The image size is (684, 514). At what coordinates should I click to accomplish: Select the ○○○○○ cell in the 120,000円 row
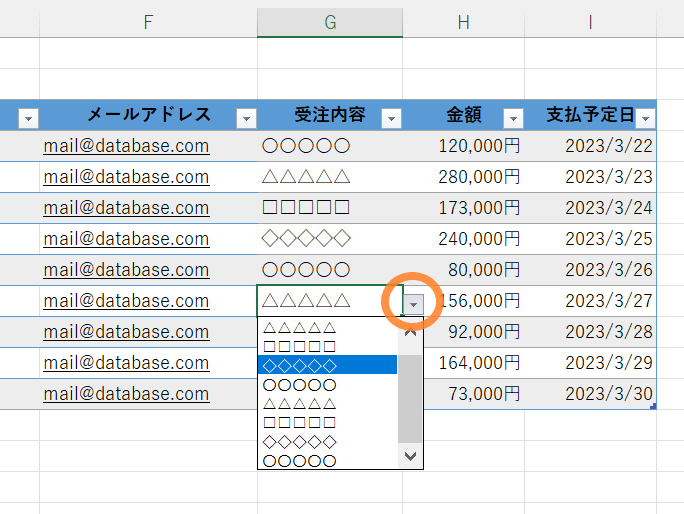[330, 146]
